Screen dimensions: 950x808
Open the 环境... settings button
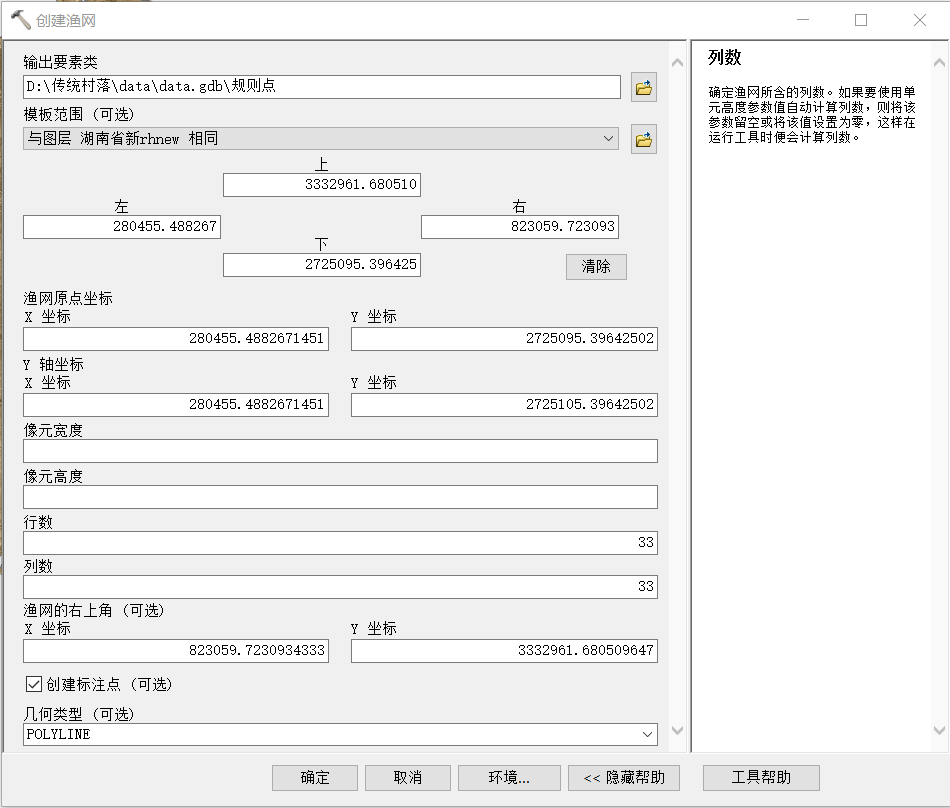click(509, 778)
